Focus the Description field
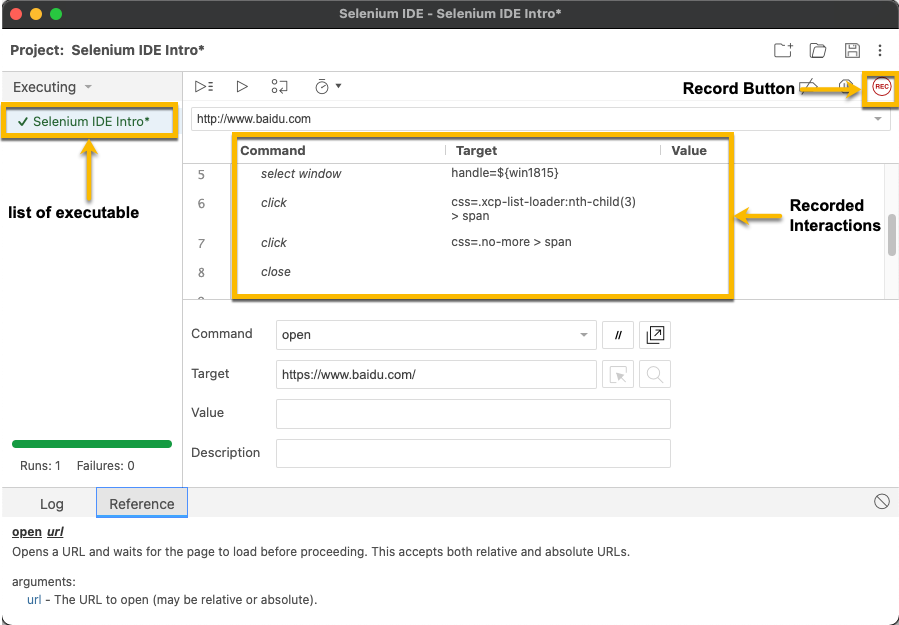The width and height of the screenshot is (899, 625). pos(473,454)
